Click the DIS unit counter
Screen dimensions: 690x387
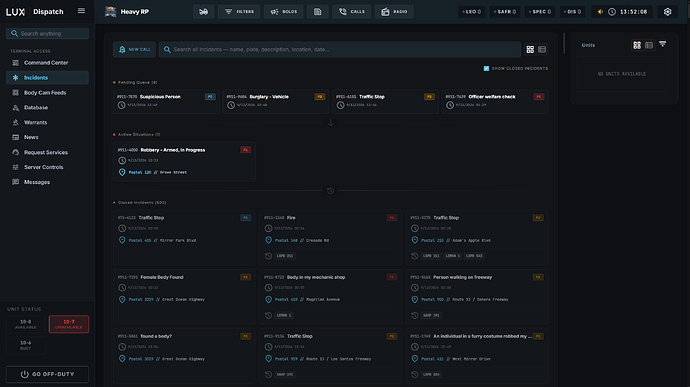point(572,12)
